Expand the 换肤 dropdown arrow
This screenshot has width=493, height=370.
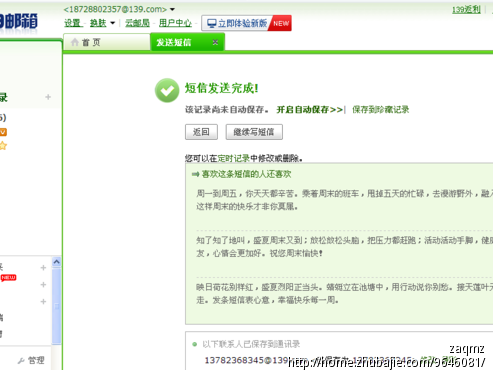[113, 23]
